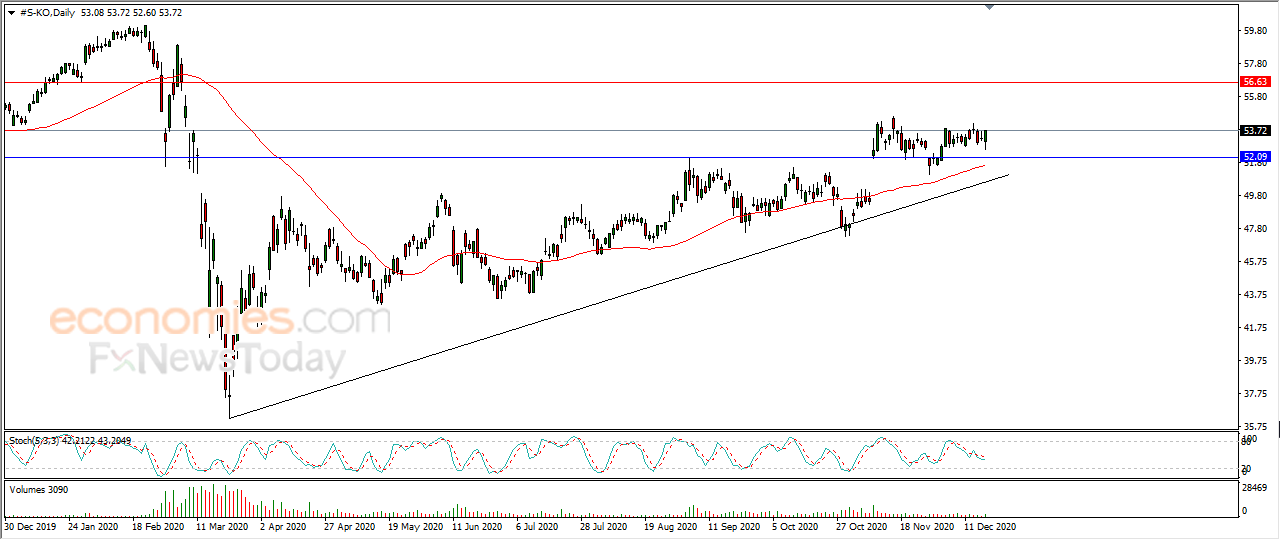Click the 37.75 label on price scale
Screen dimensions: 1280x540
[x=1254, y=394]
